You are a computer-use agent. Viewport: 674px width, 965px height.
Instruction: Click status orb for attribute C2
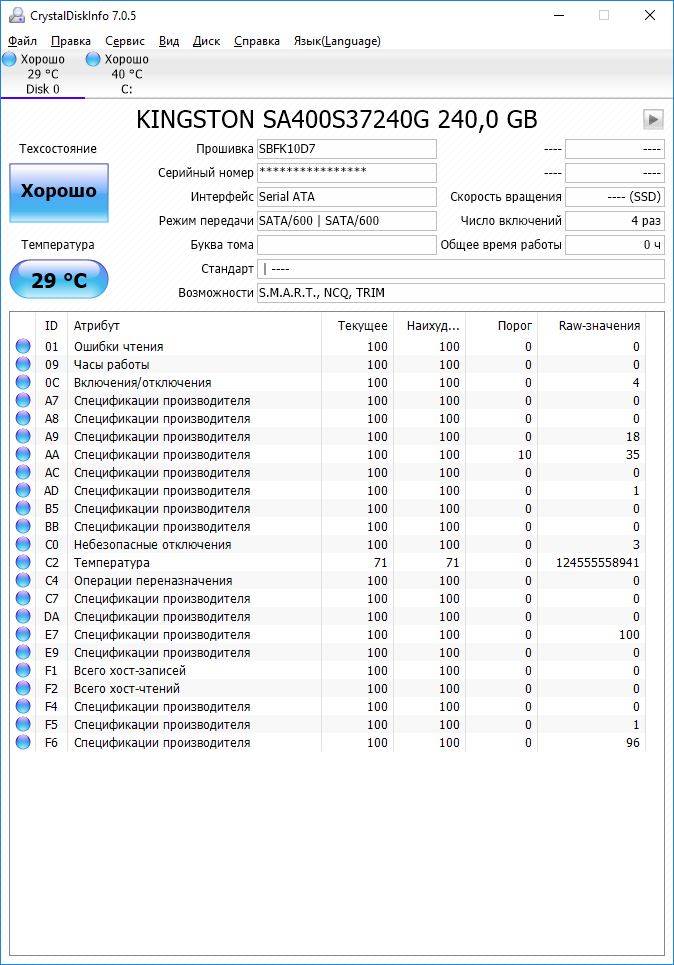click(23, 563)
